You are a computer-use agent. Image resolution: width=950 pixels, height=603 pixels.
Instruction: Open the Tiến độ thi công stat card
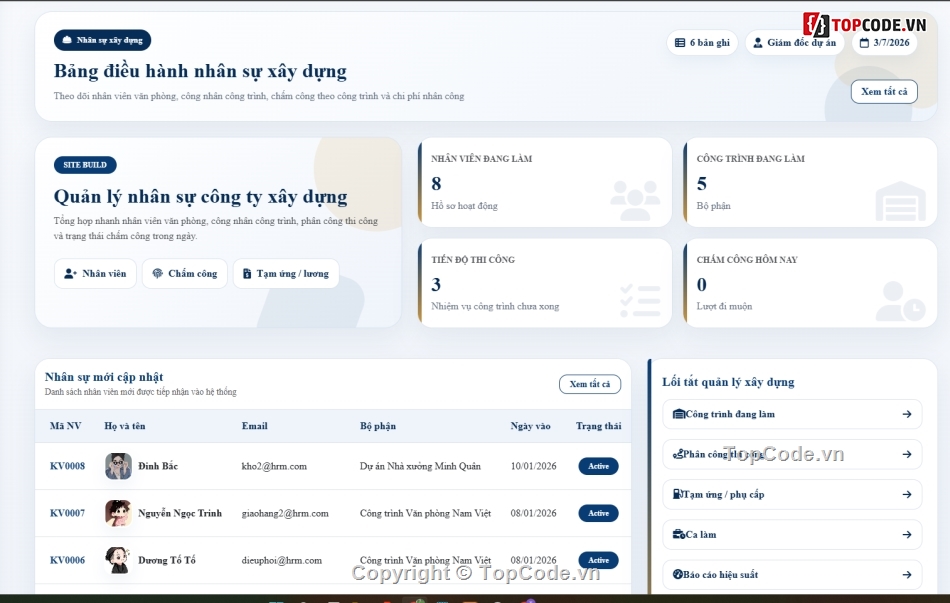pyautogui.click(x=545, y=283)
